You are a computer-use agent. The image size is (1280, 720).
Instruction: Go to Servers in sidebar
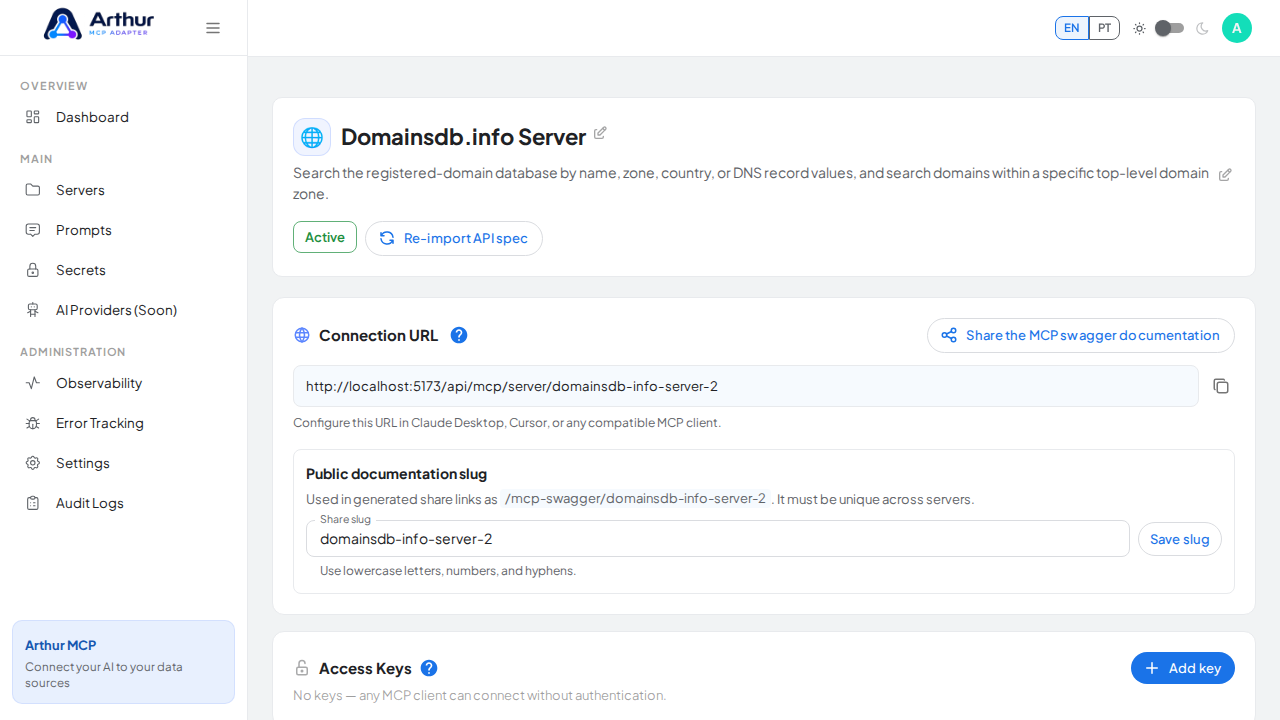(123, 190)
